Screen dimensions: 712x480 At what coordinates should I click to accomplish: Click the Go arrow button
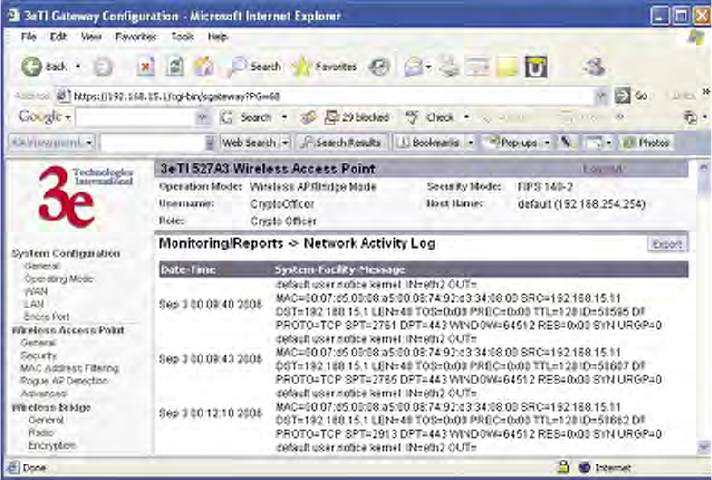622,95
